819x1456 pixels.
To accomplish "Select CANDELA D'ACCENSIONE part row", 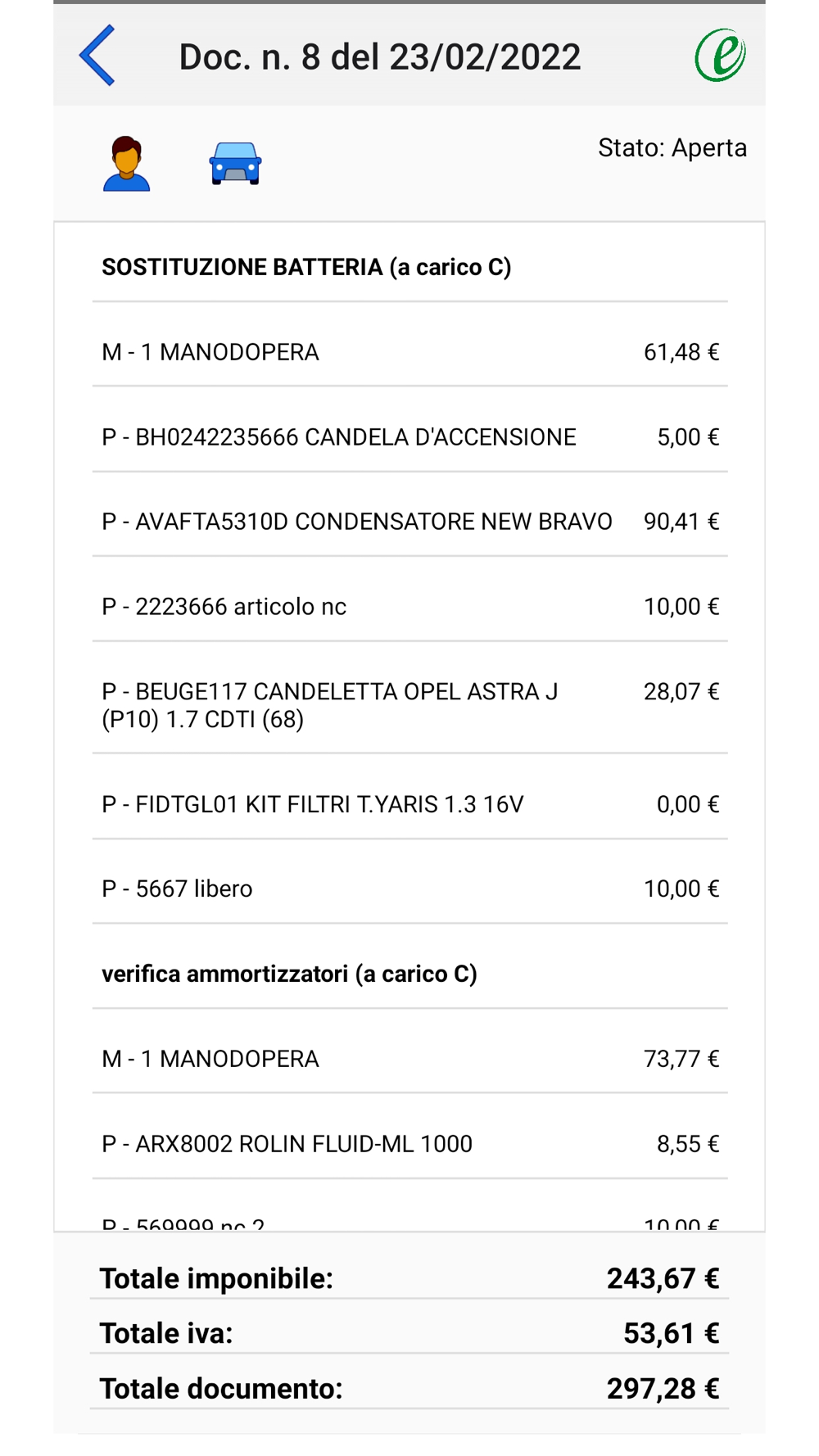I will coord(409,437).
